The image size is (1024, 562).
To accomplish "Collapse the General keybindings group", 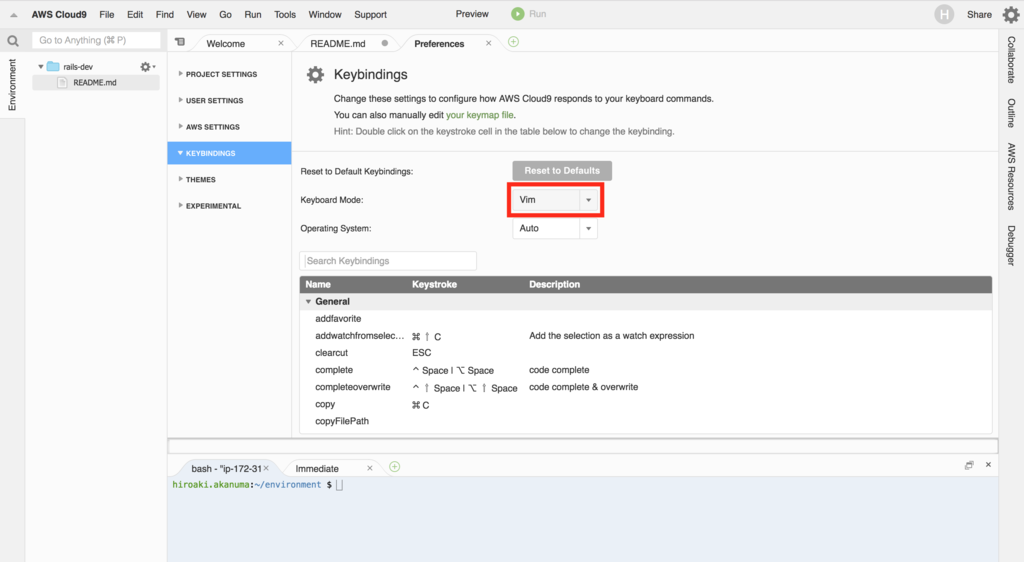I will tap(308, 302).
